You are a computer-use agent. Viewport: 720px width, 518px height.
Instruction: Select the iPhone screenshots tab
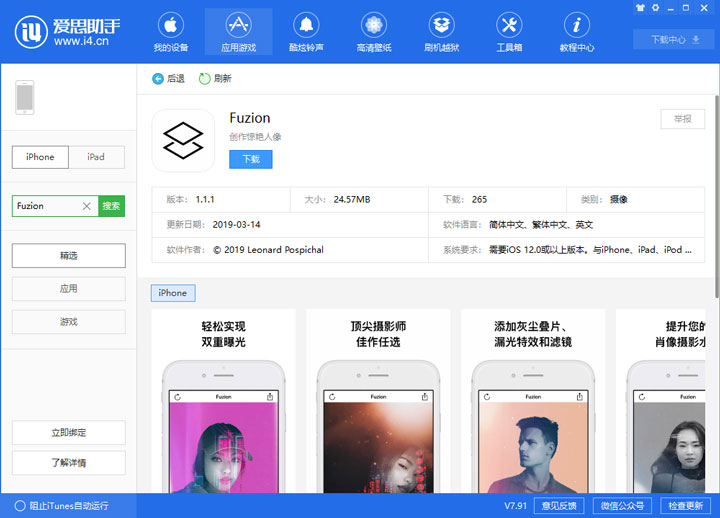click(x=173, y=293)
